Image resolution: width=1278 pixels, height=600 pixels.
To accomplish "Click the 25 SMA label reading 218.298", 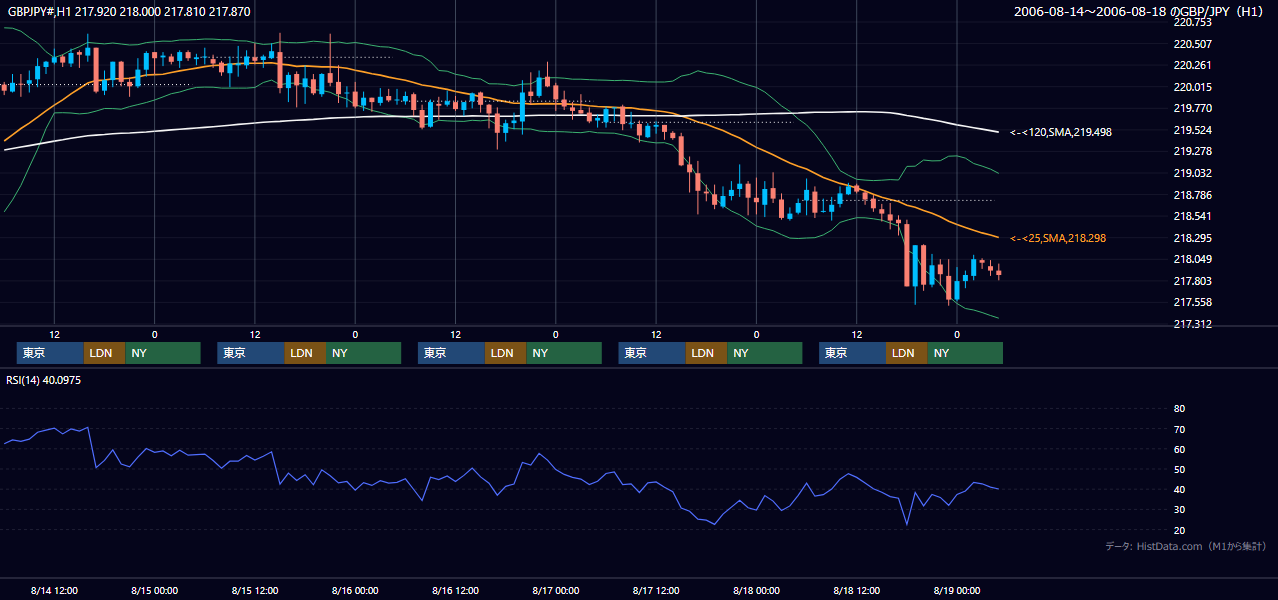I will [1058, 238].
